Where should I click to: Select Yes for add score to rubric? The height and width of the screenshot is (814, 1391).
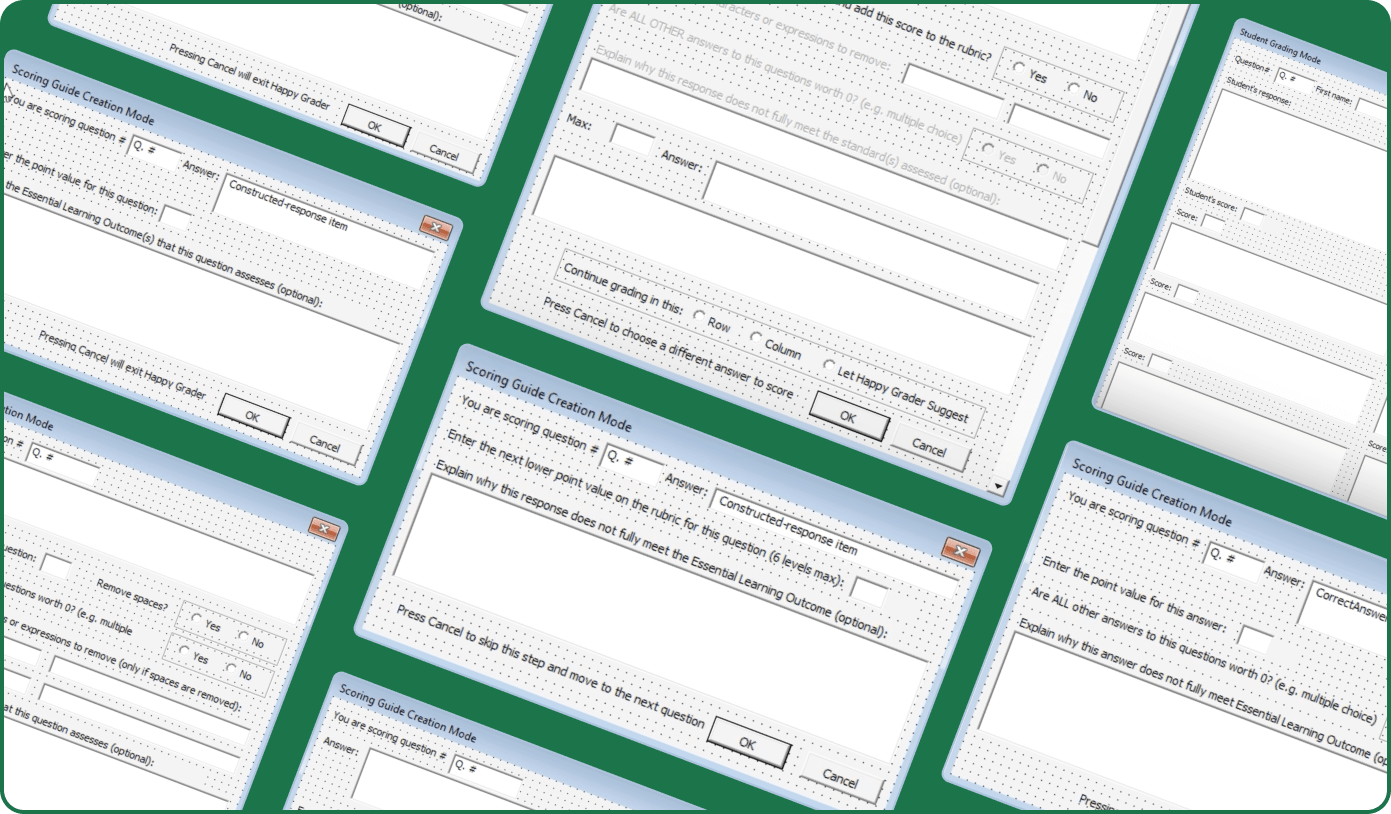pos(1018,68)
